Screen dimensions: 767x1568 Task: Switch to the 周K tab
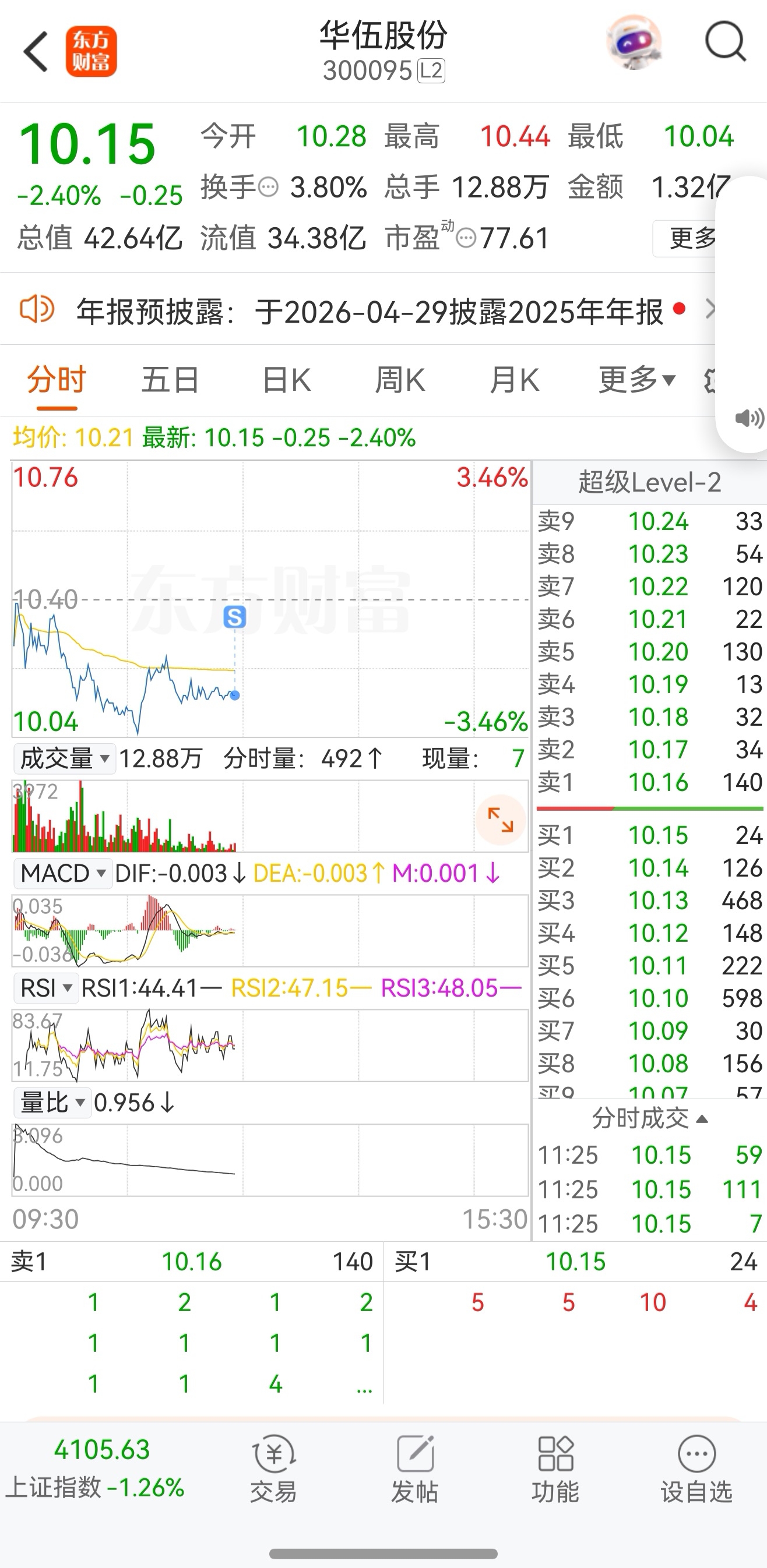pyautogui.click(x=400, y=380)
